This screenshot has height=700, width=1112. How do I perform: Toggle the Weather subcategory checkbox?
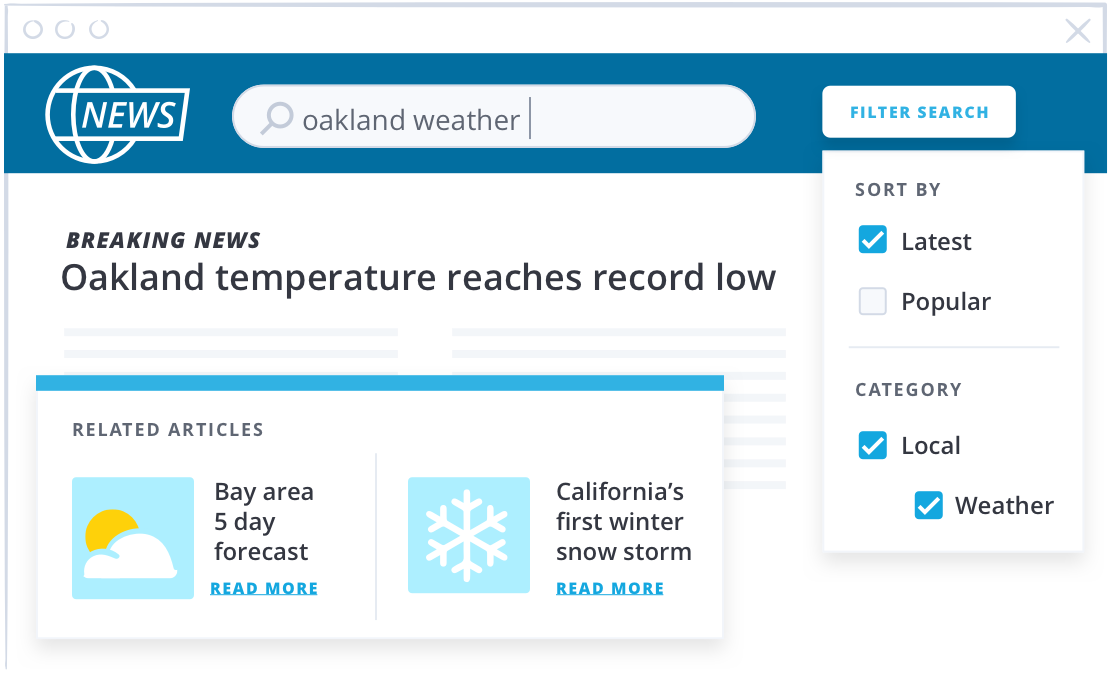[x=928, y=506]
